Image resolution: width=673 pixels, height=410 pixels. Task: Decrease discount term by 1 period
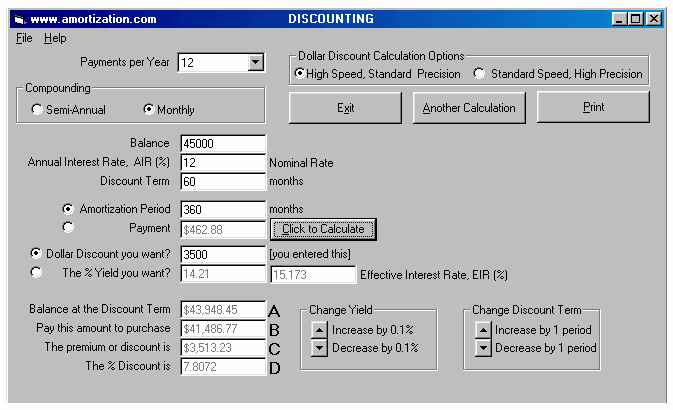tap(482, 348)
